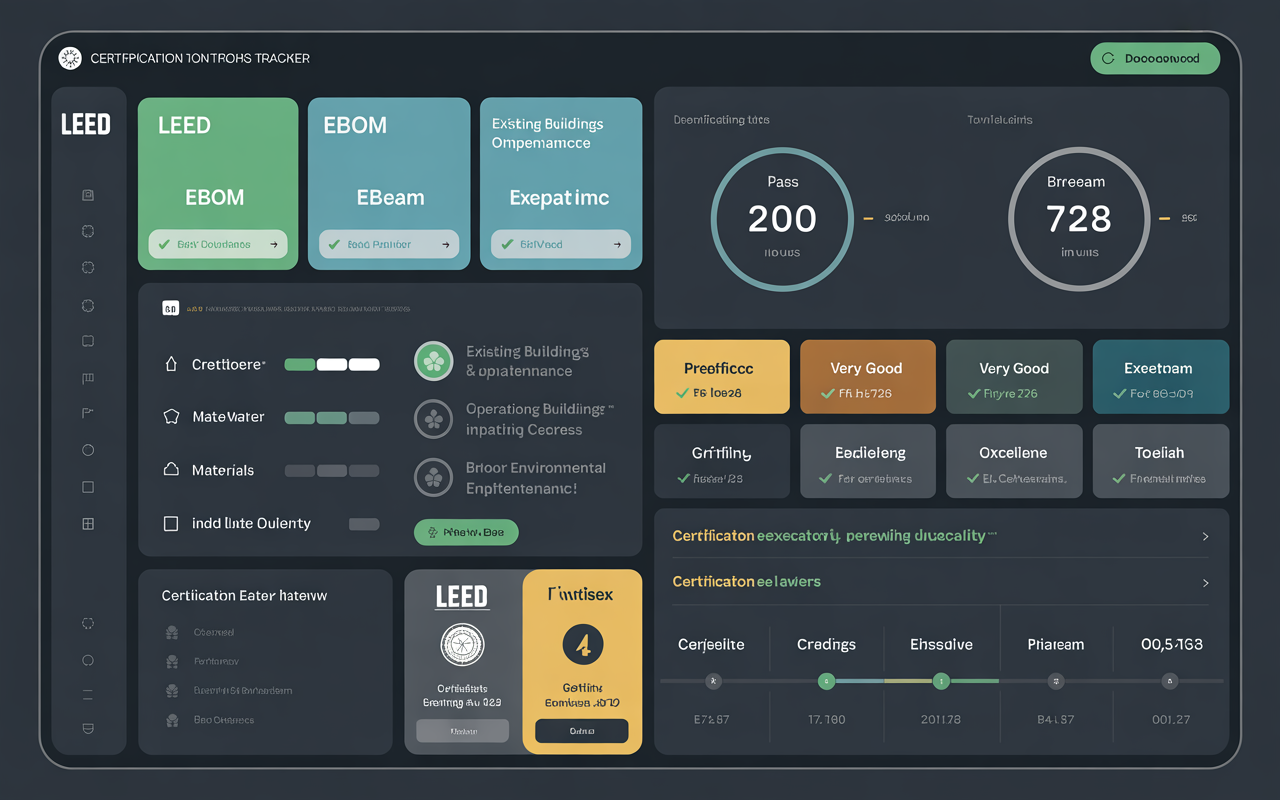Toggle the check on the Preefficcc tile
1280x800 pixels.
click(x=683, y=394)
